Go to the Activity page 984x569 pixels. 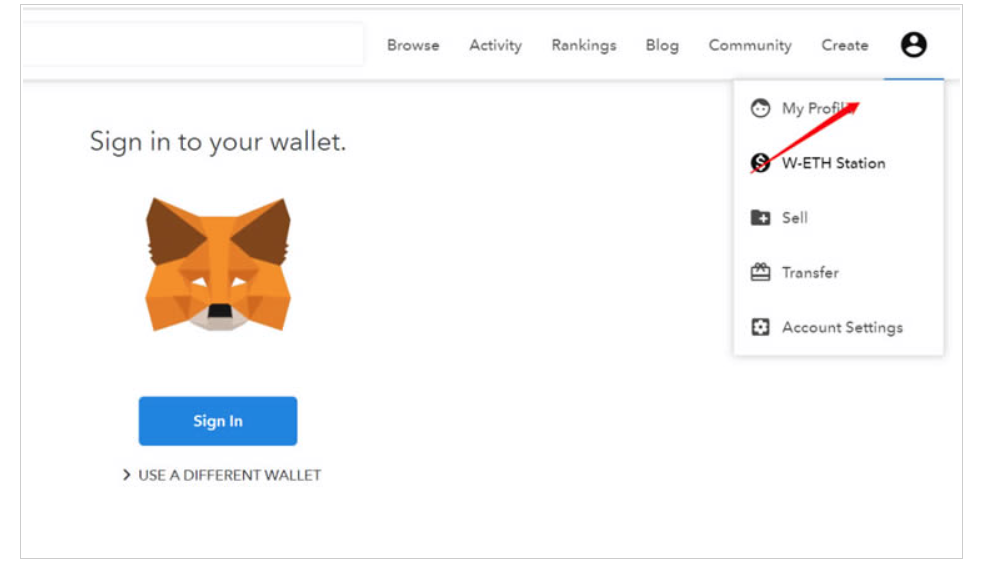coord(495,45)
